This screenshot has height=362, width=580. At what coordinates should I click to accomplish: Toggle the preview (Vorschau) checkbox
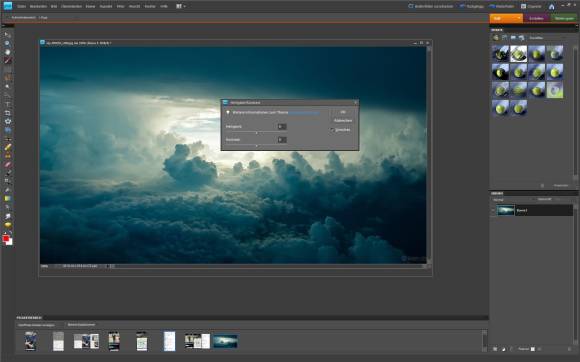(x=332, y=130)
